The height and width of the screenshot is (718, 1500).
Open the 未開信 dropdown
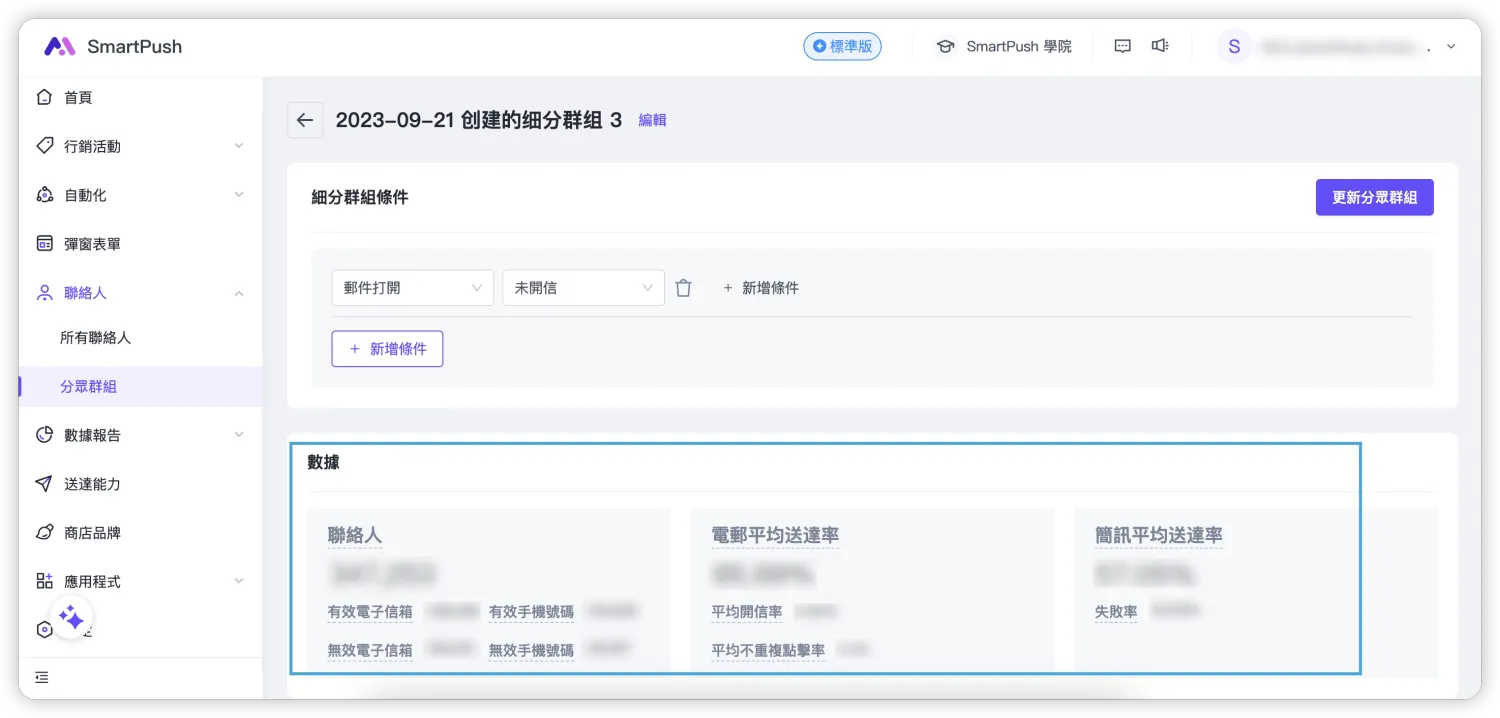[583, 288]
